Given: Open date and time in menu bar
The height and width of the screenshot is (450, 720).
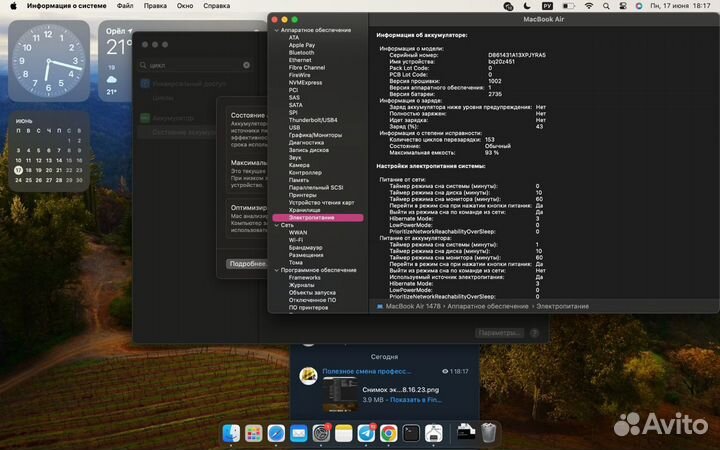Looking at the screenshot, I should (x=680, y=6).
